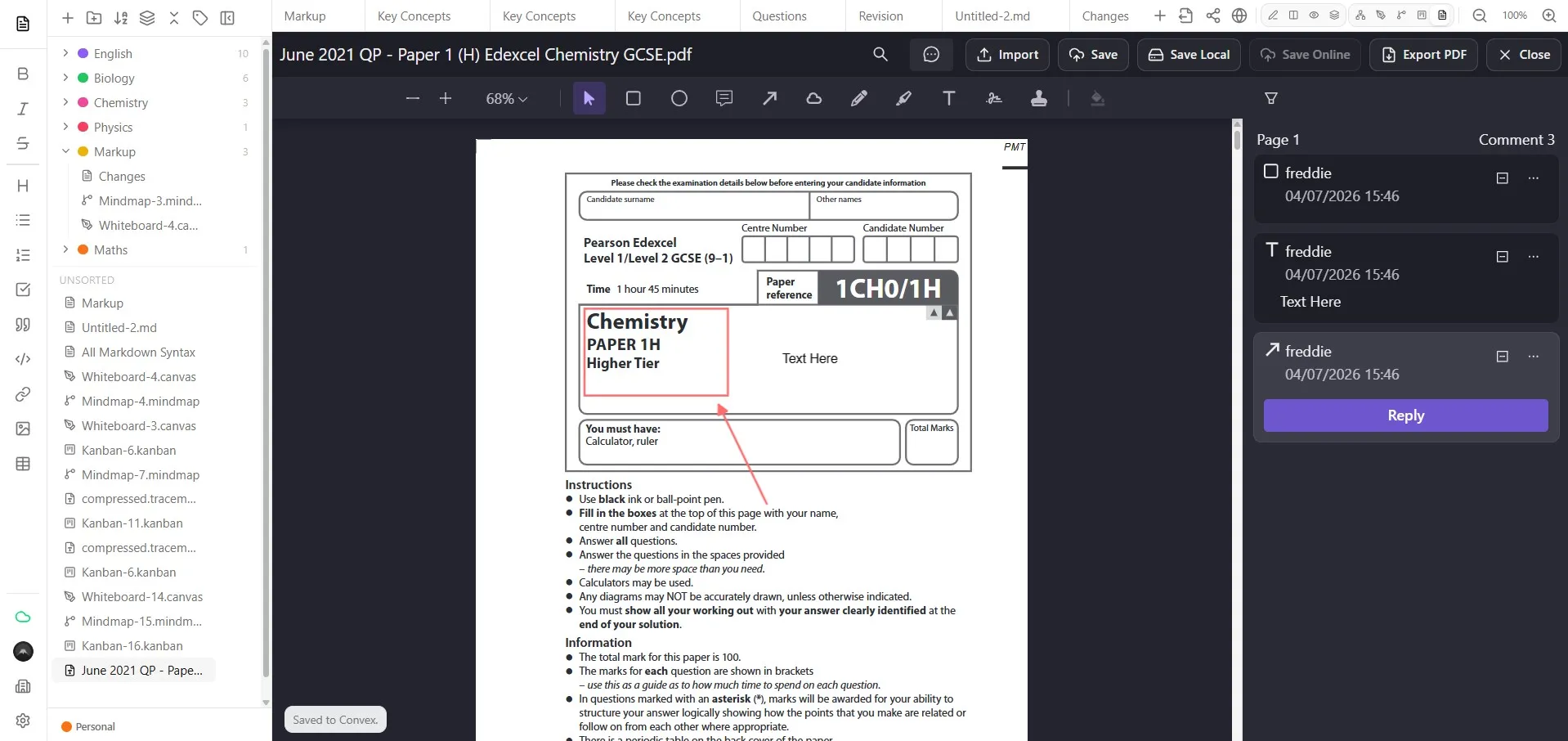The width and height of the screenshot is (1568, 741).
Task: Open the 68% zoom level dropdown
Action: (x=506, y=98)
